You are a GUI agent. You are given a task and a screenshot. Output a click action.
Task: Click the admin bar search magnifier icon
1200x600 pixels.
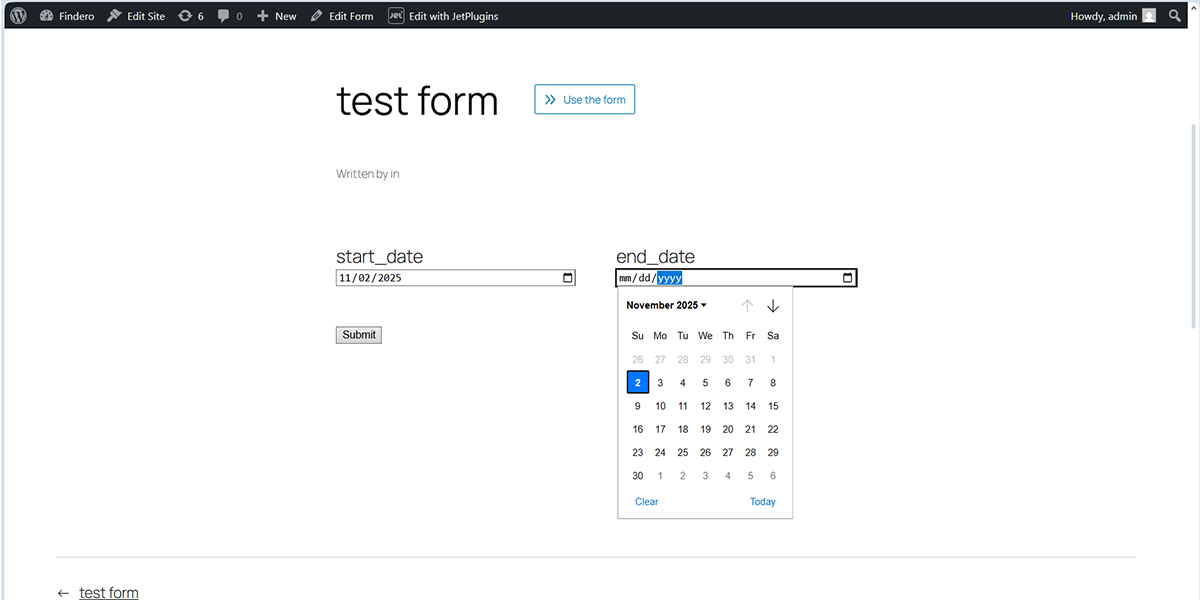[x=1175, y=16]
